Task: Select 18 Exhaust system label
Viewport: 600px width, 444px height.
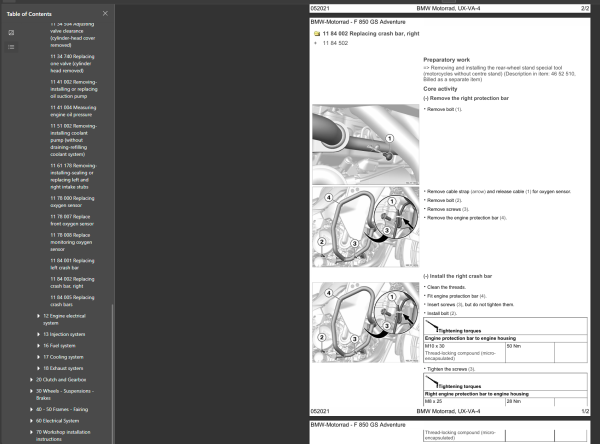Action: pos(63,368)
